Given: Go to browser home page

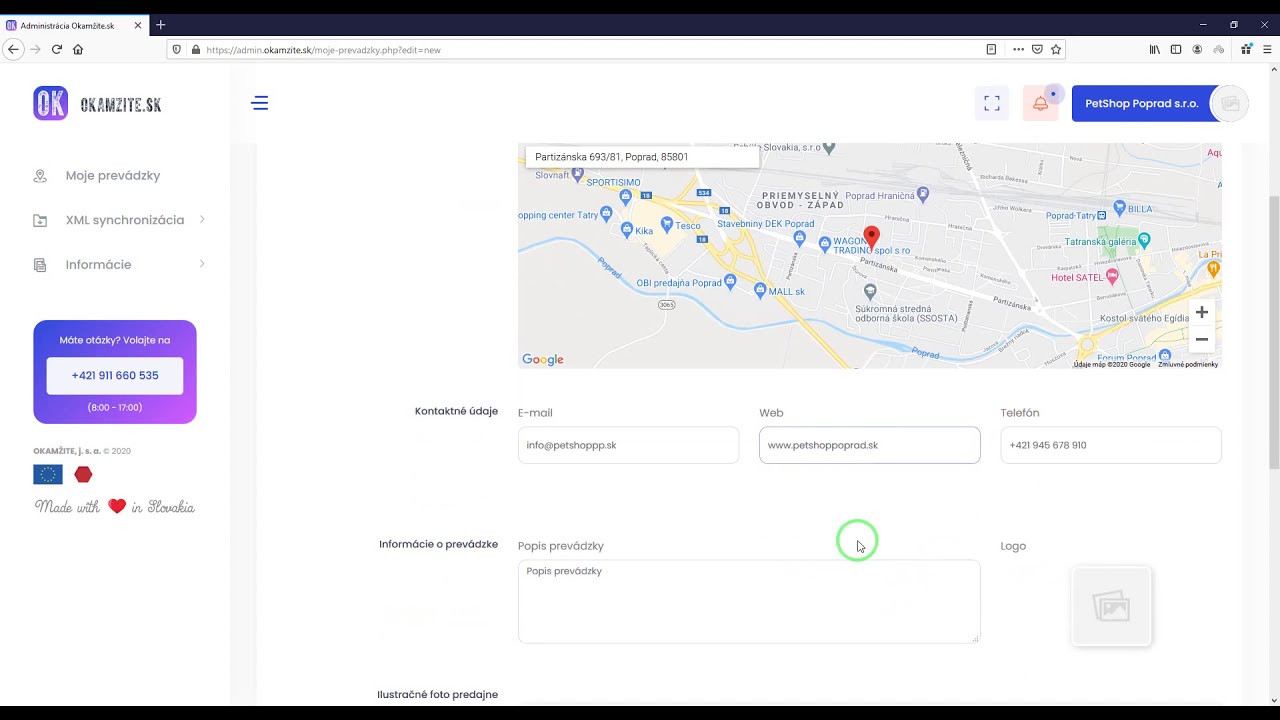Looking at the screenshot, I should pyautogui.click(x=78, y=49).
